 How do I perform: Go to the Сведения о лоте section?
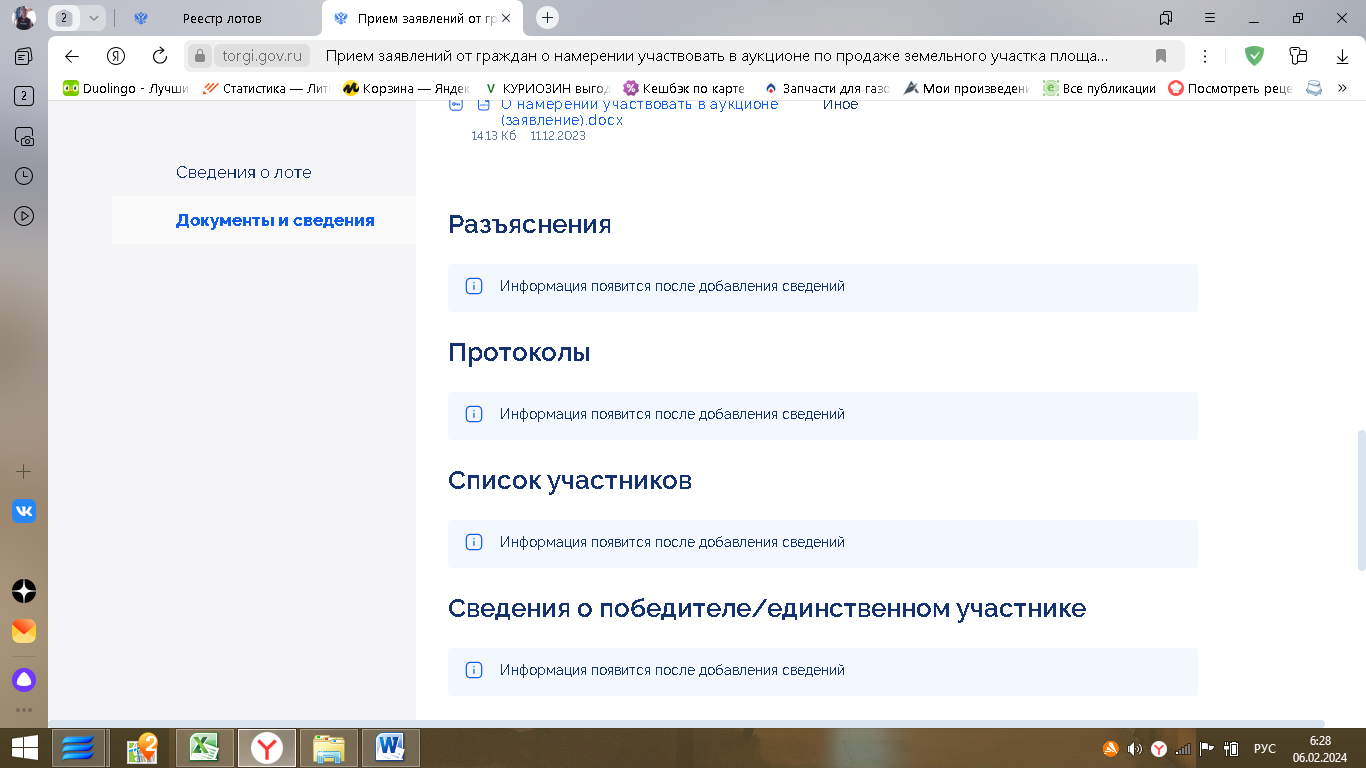244,172
